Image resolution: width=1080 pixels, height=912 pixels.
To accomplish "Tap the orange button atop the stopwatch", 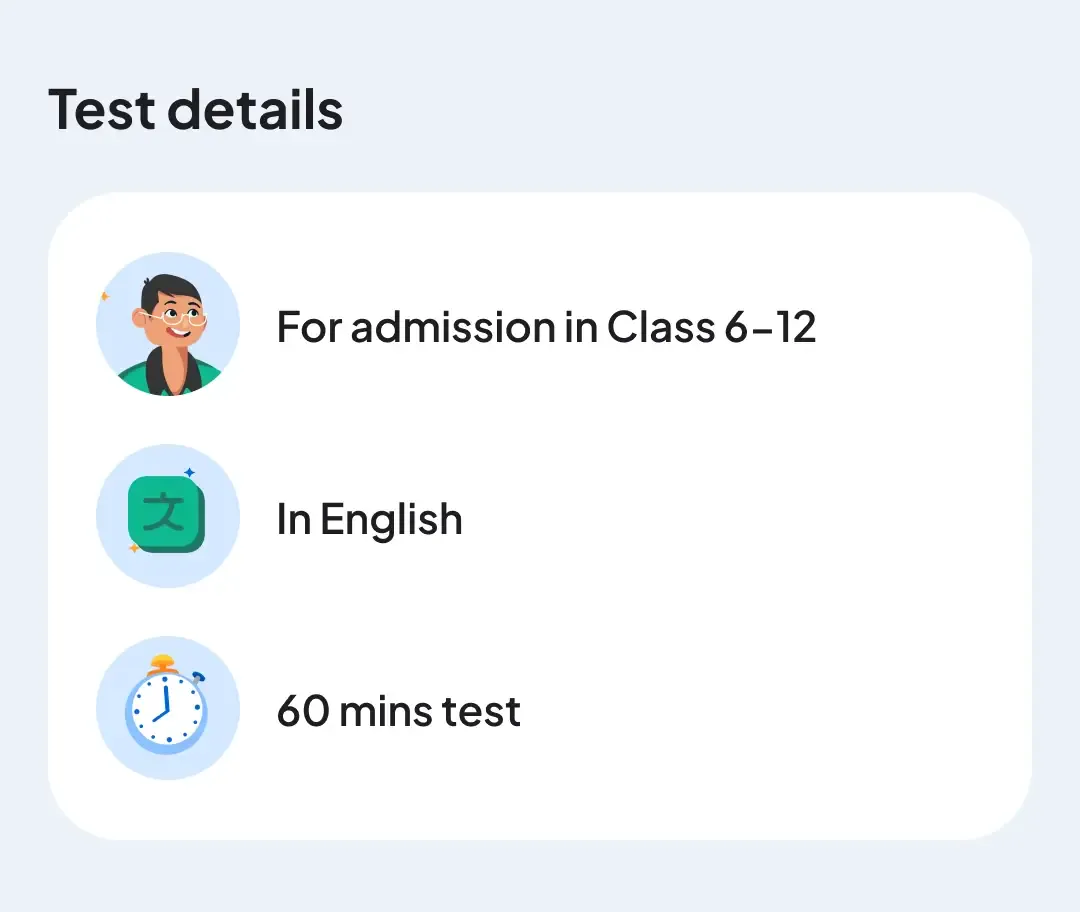I will click(x=162, y=664).
